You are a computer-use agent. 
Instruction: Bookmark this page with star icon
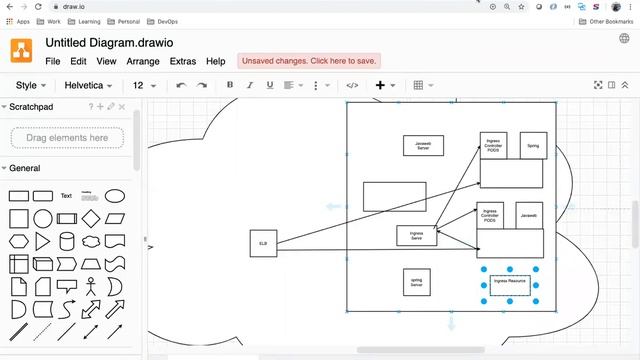(x=521, y=7)
